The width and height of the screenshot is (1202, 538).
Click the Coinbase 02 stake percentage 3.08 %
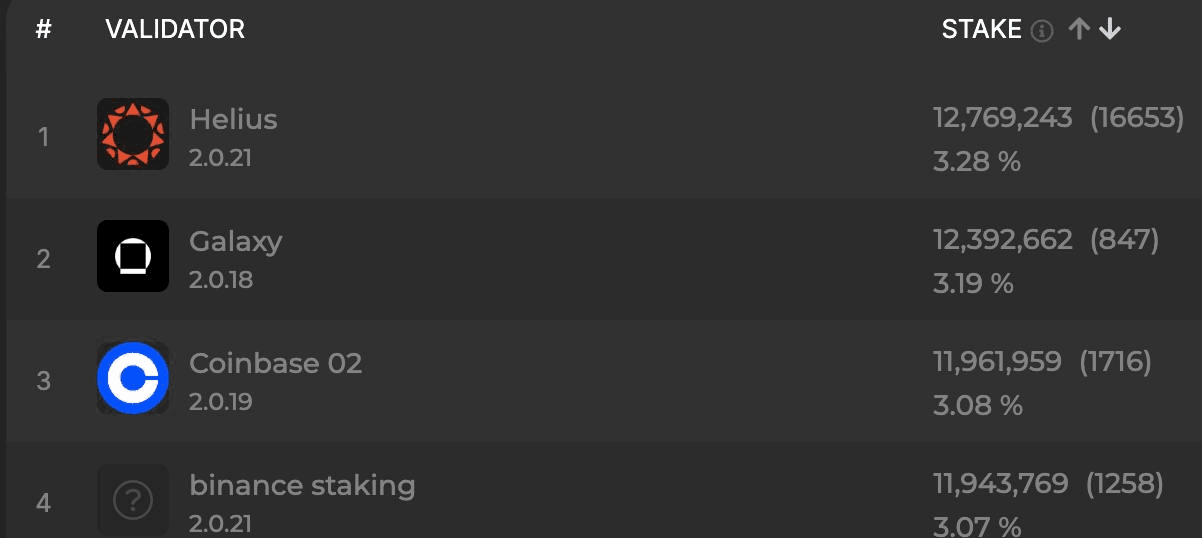(978, 405)
